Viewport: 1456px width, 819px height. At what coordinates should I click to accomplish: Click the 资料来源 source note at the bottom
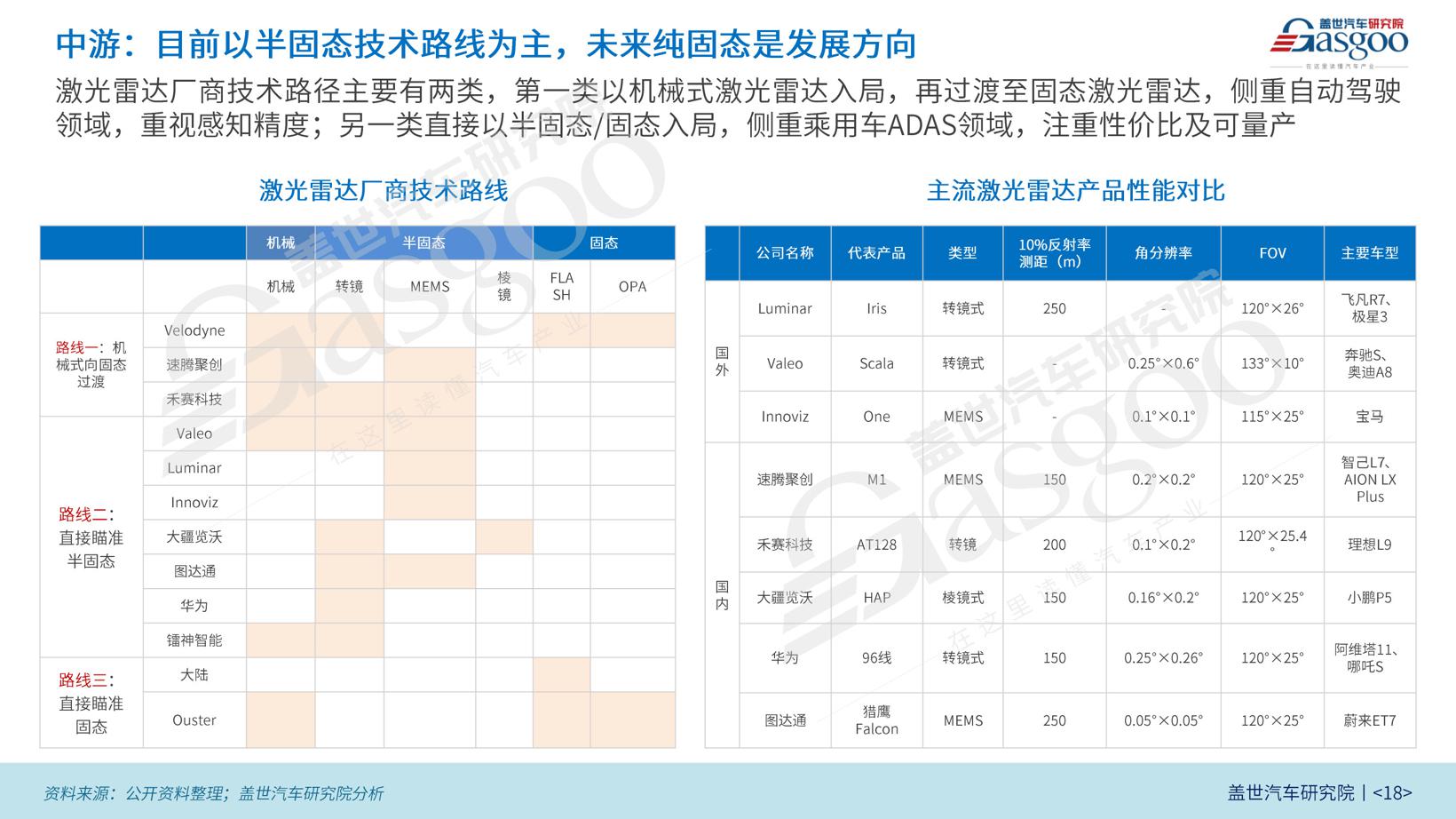[x=214, y=793]
